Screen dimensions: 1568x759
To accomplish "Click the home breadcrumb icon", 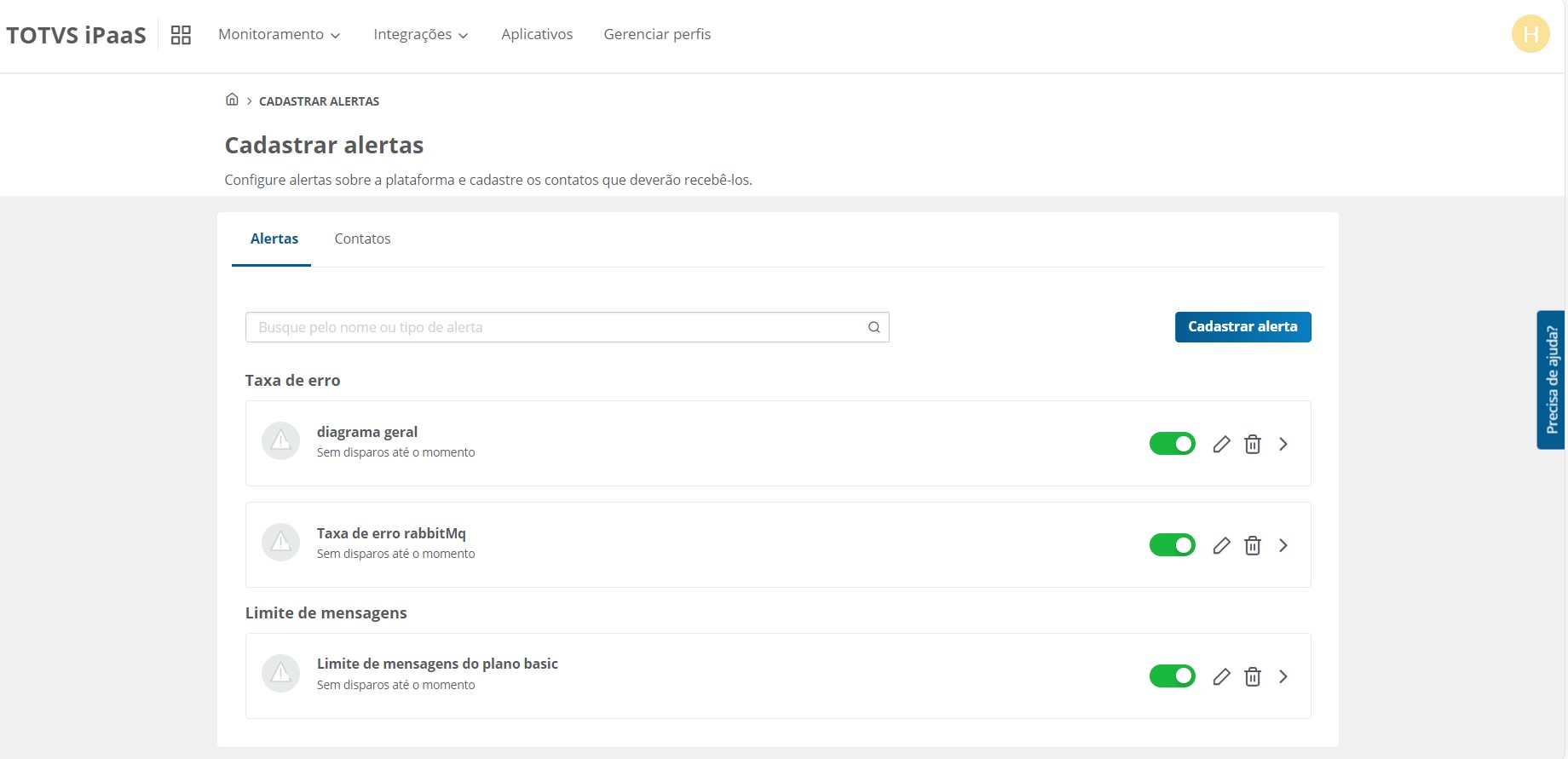I will point(232,100).
